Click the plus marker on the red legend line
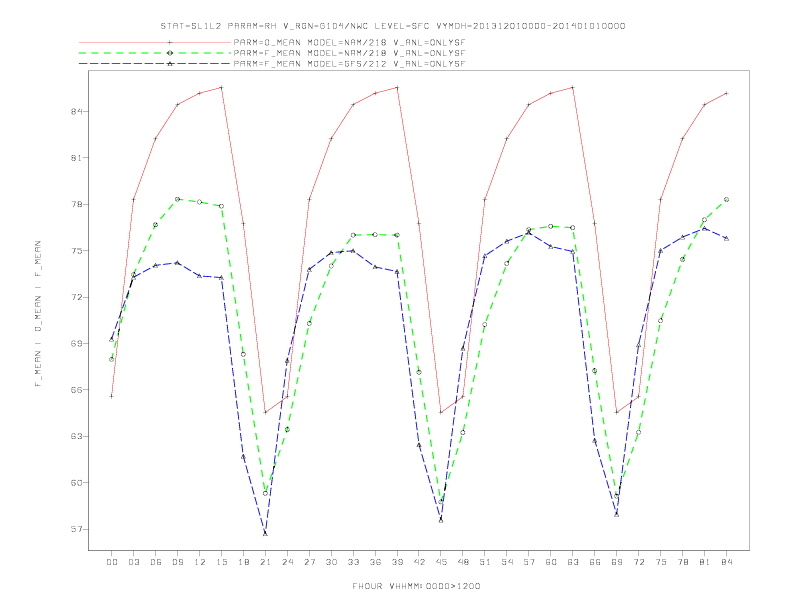The image size is (792, 612). pyautogui.click(x=170, y=42)
